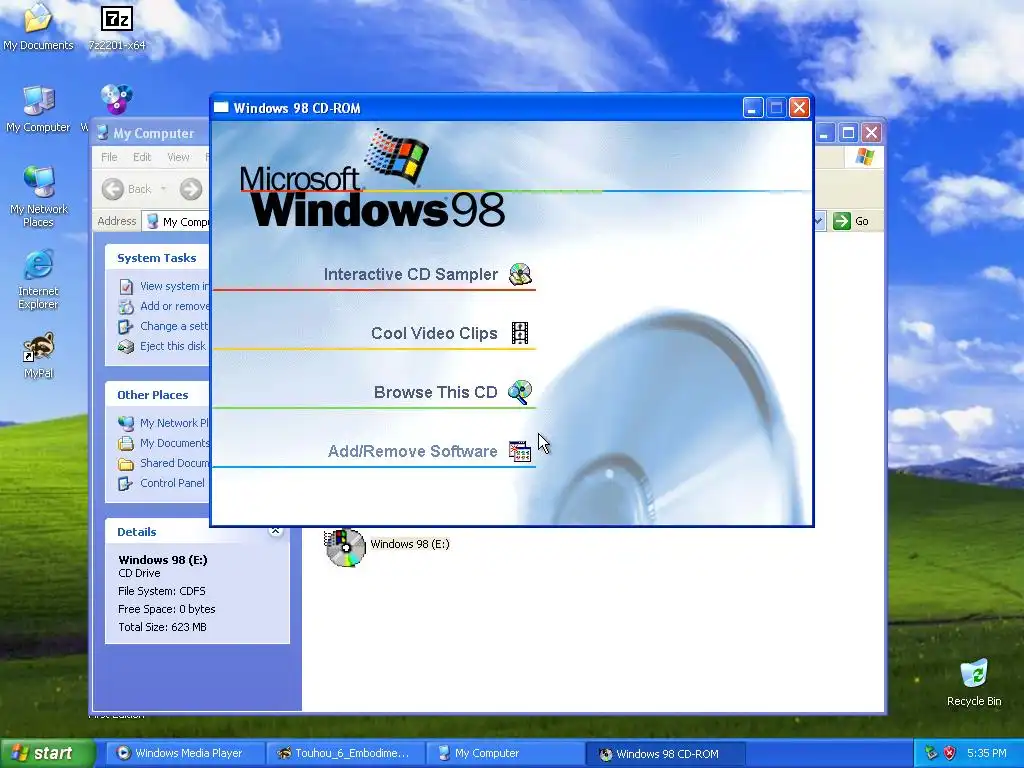Expand the Address bar dropdown

coord(819,221)
